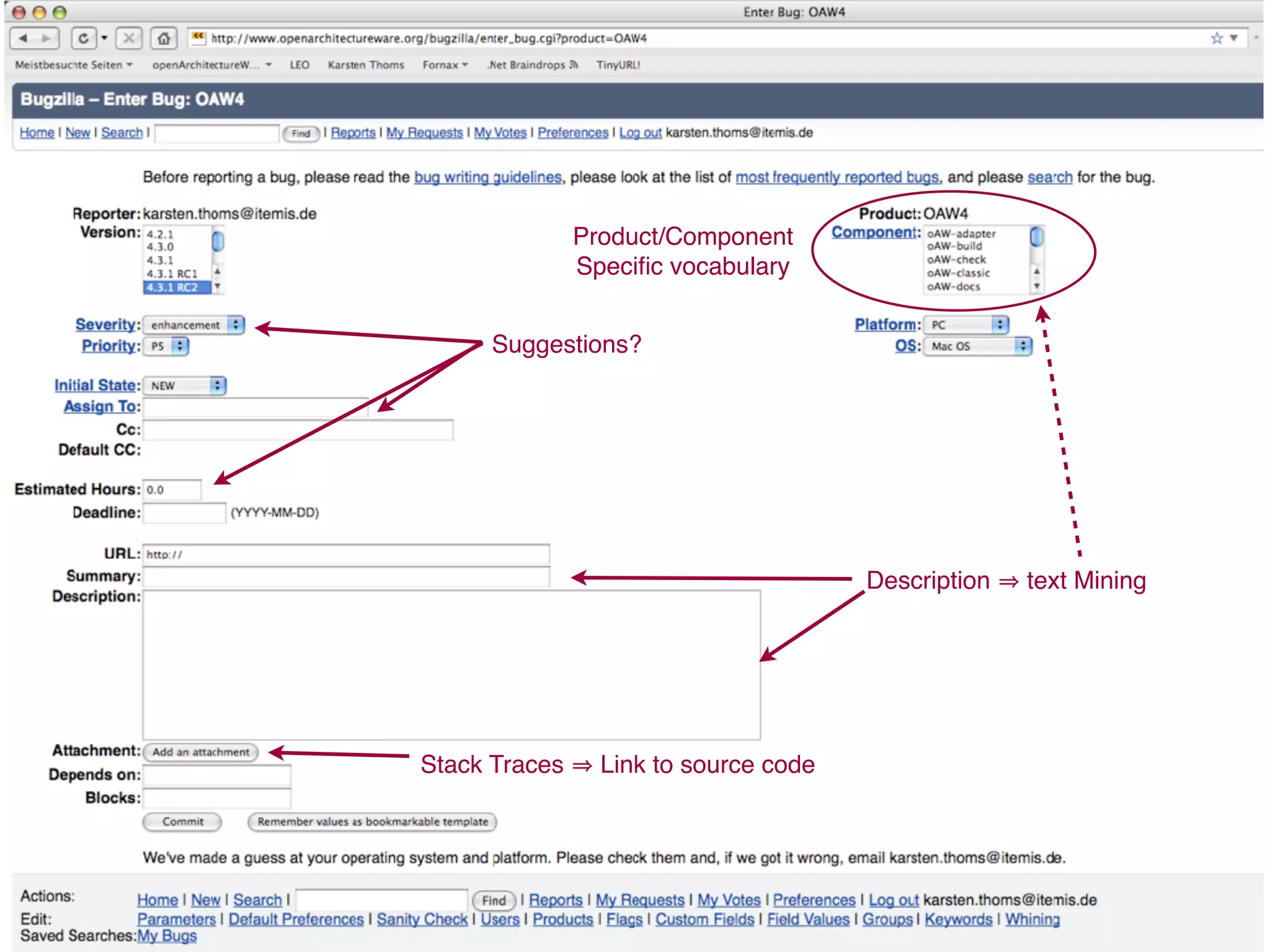
Task: Reload the page with the refresh icon
Action: [x=82, y=38]
